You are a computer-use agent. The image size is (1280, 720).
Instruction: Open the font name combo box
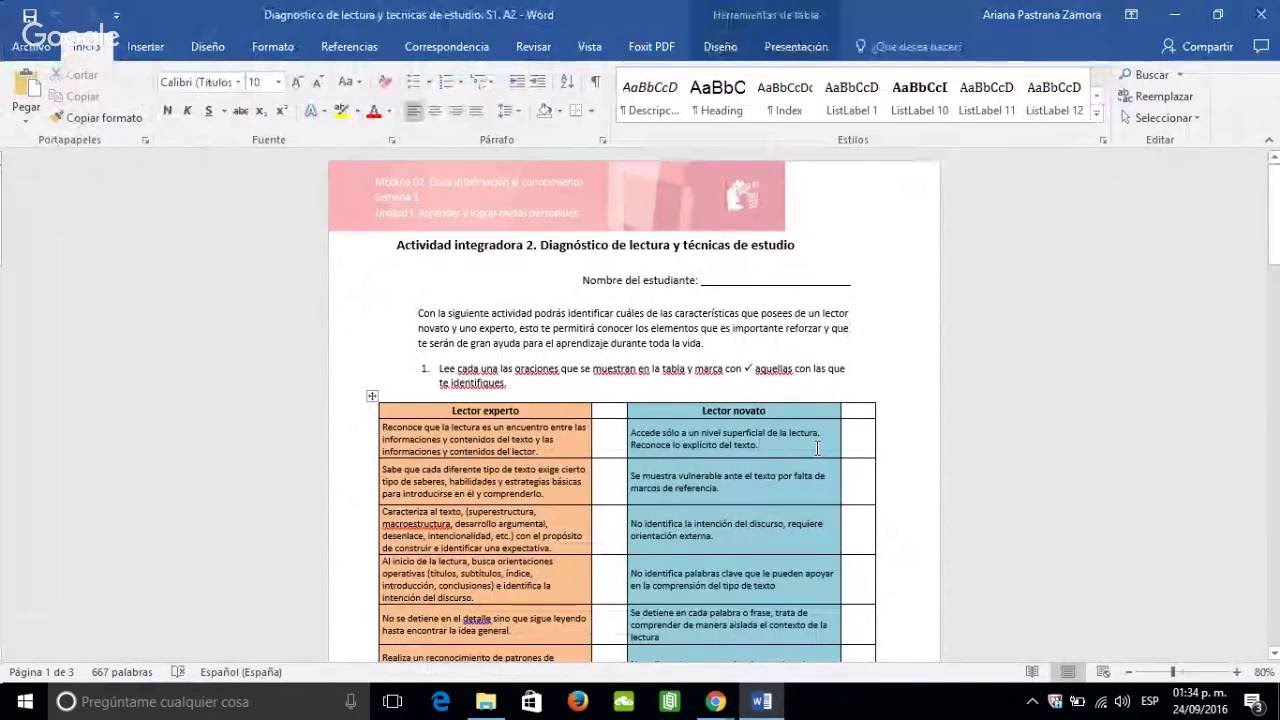[200, 82]
